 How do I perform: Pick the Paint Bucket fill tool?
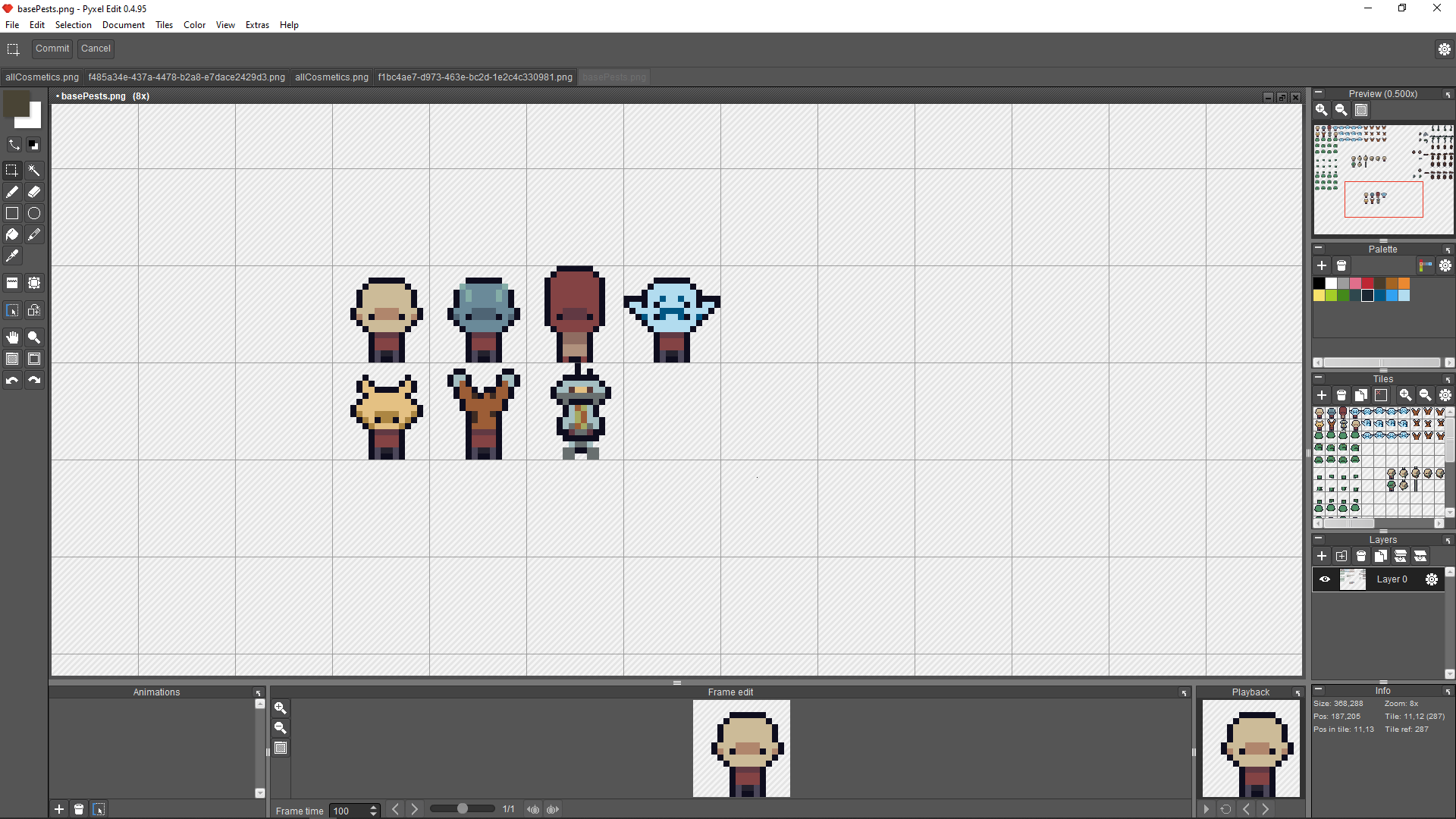[12, 234]
